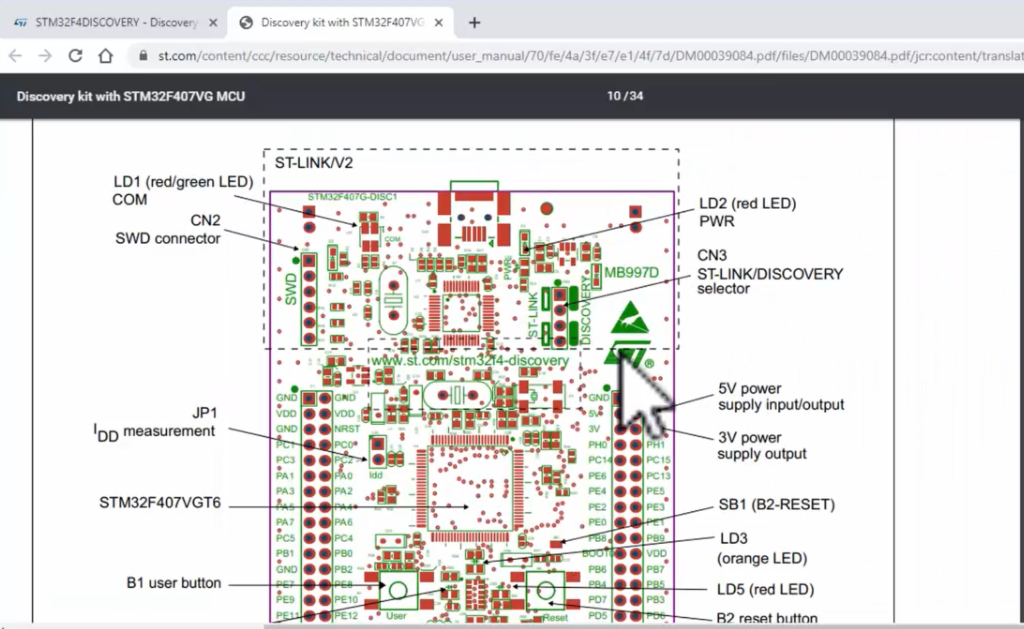Click the 'JP1 IDD measurement' label
This screenshot has height=629, width=1024.
[155, 423]
